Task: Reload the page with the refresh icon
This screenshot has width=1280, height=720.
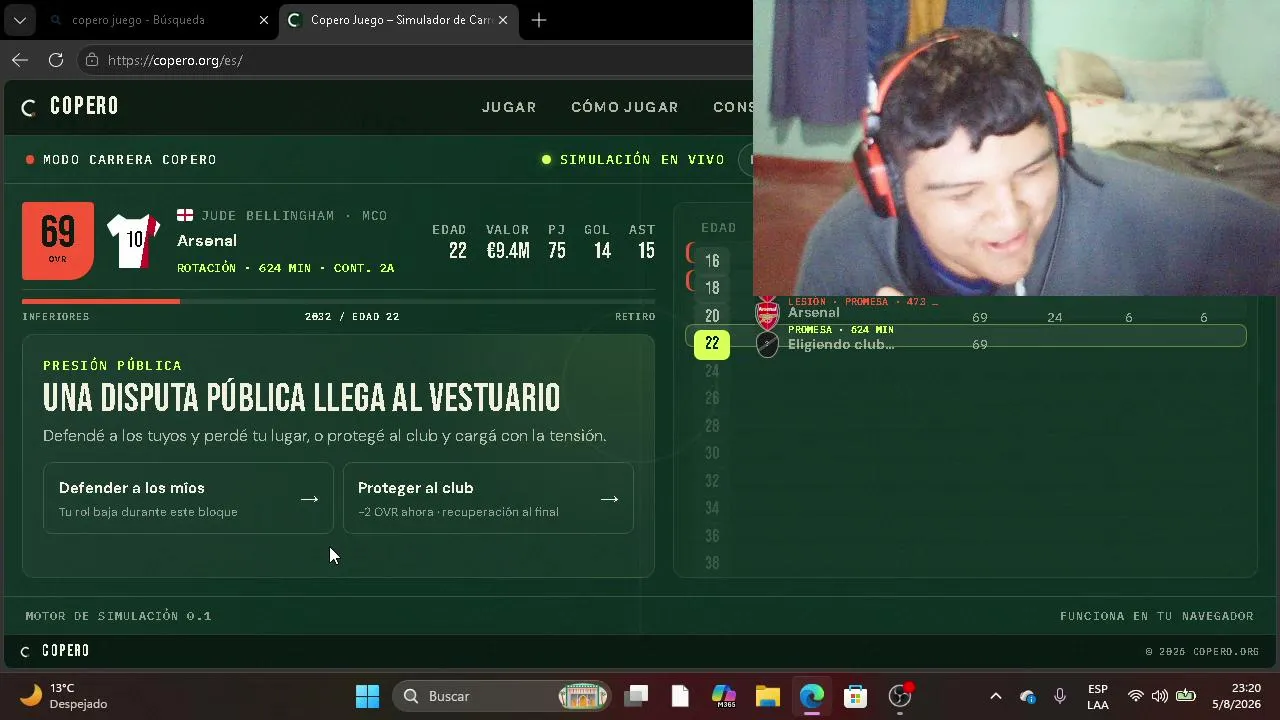Action: pos(56,60)
